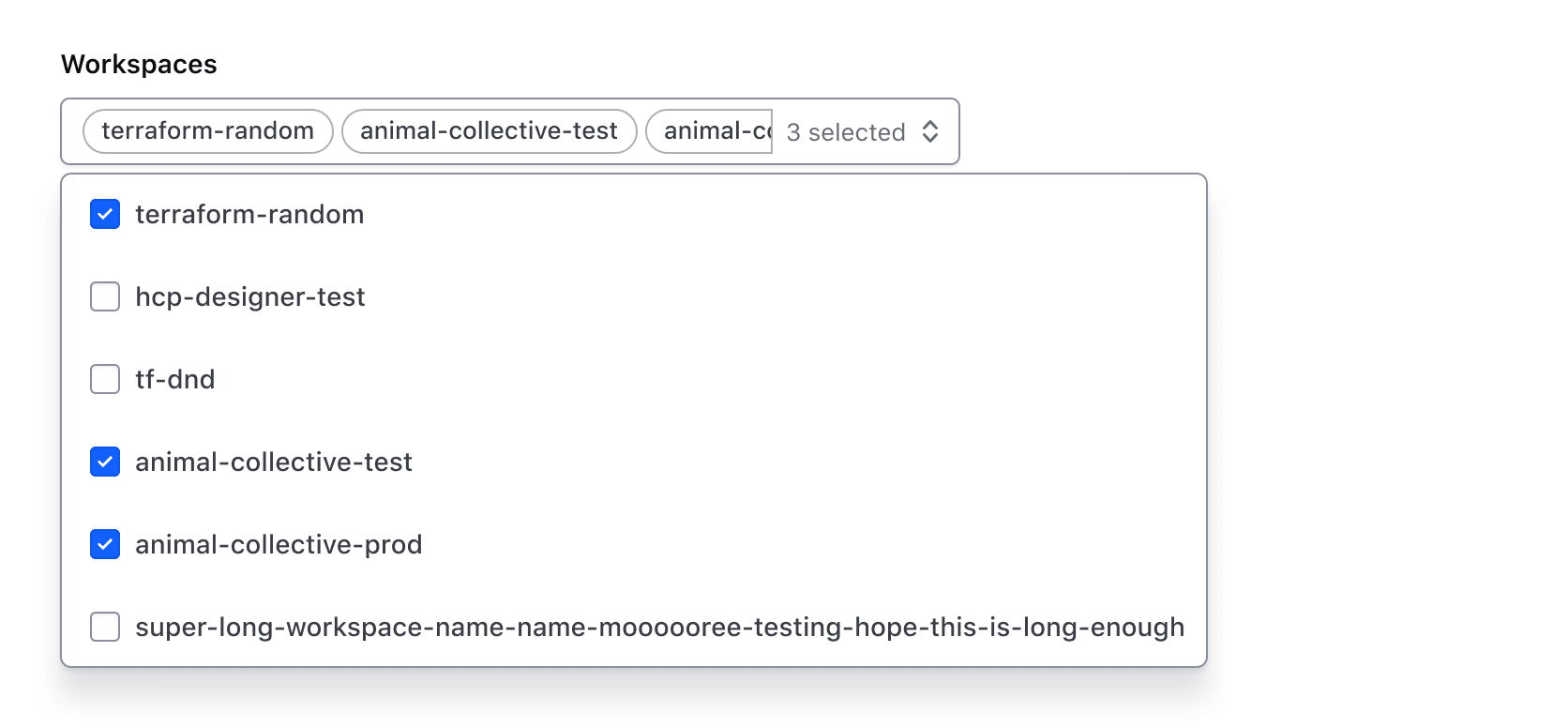1568x728 pixels.
Task: Select the super-long-workspace-name checkbox
Action: pyautogui.click(x=104, y=627)
